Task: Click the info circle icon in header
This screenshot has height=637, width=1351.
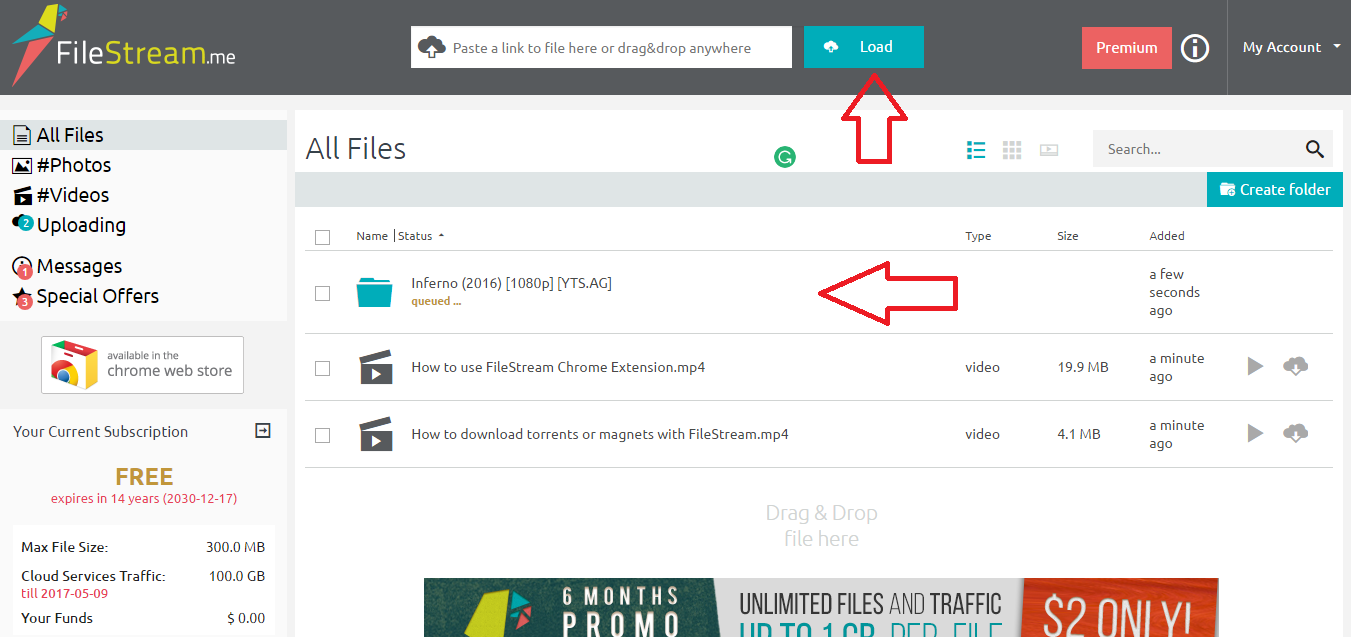Action: click(1195, 48)
